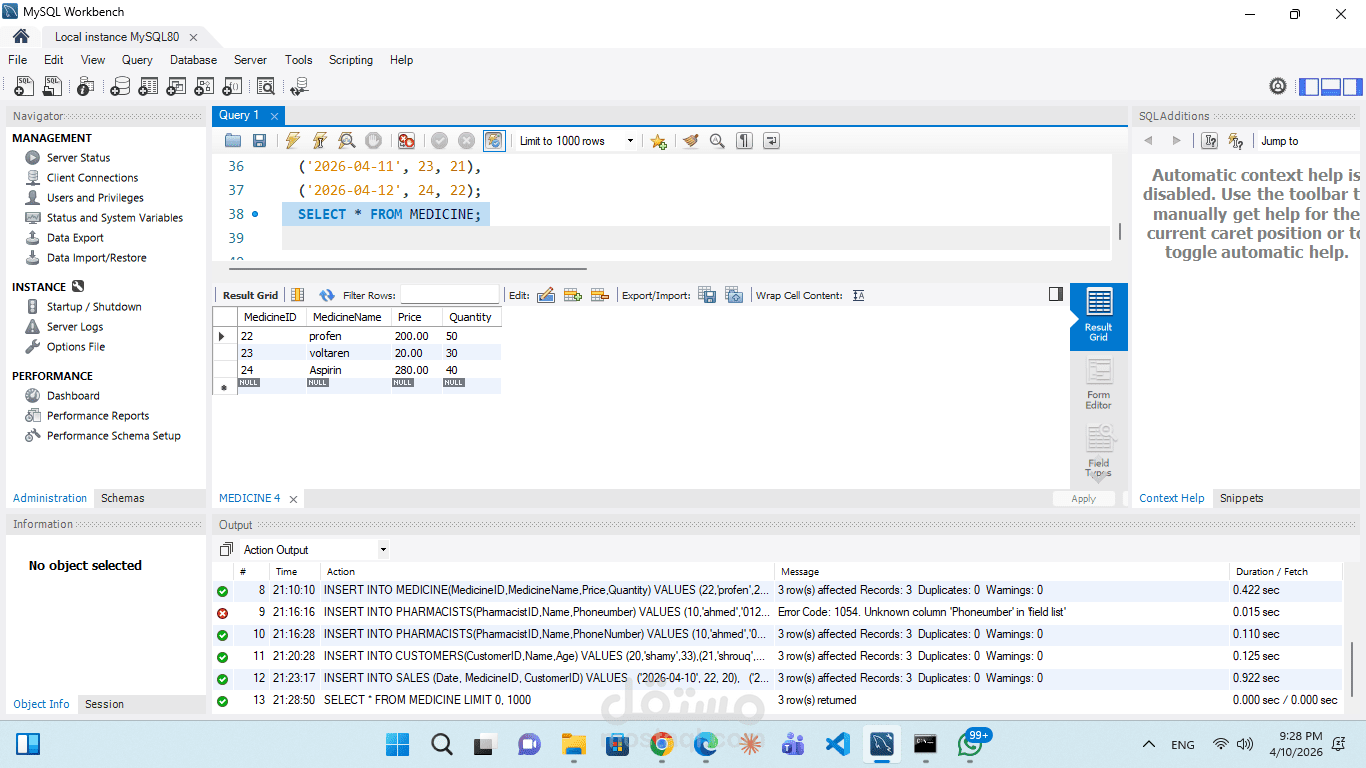Create a new SQL tab icon
This screenshot has width=1366, height=768.
24,87
